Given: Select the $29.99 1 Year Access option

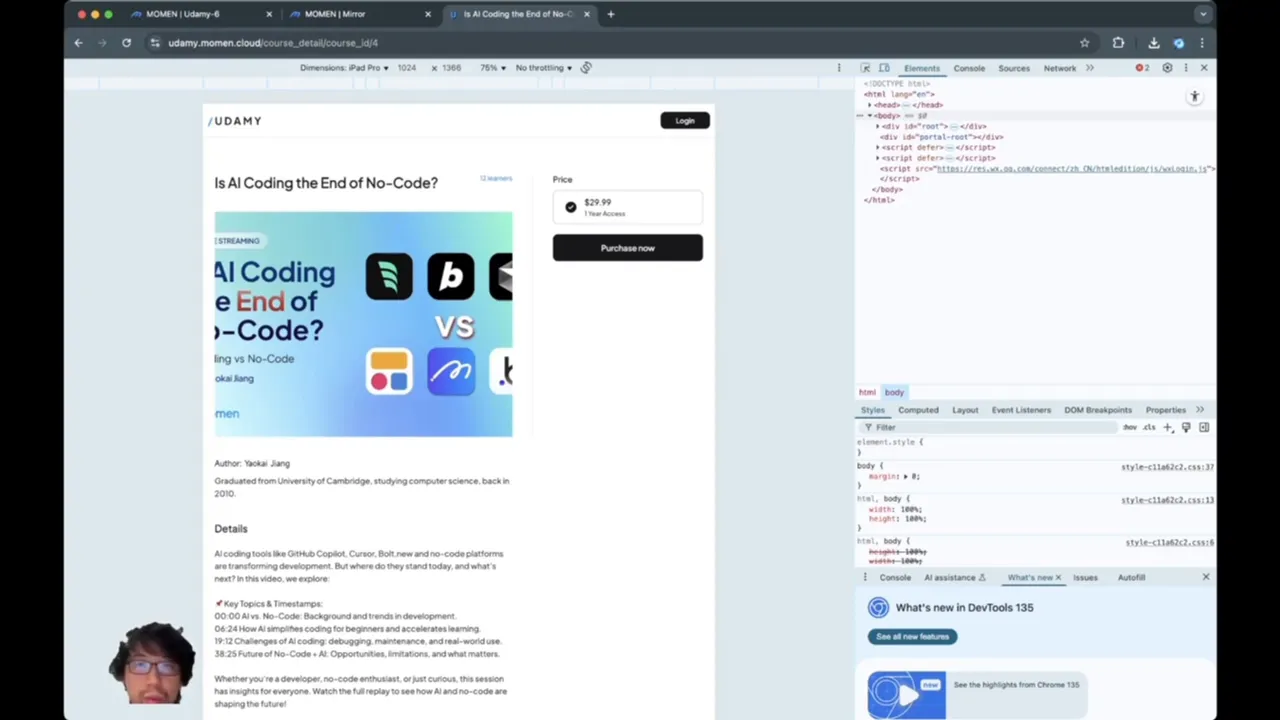Looking at the screenshot, I should (x=627, y=207).
